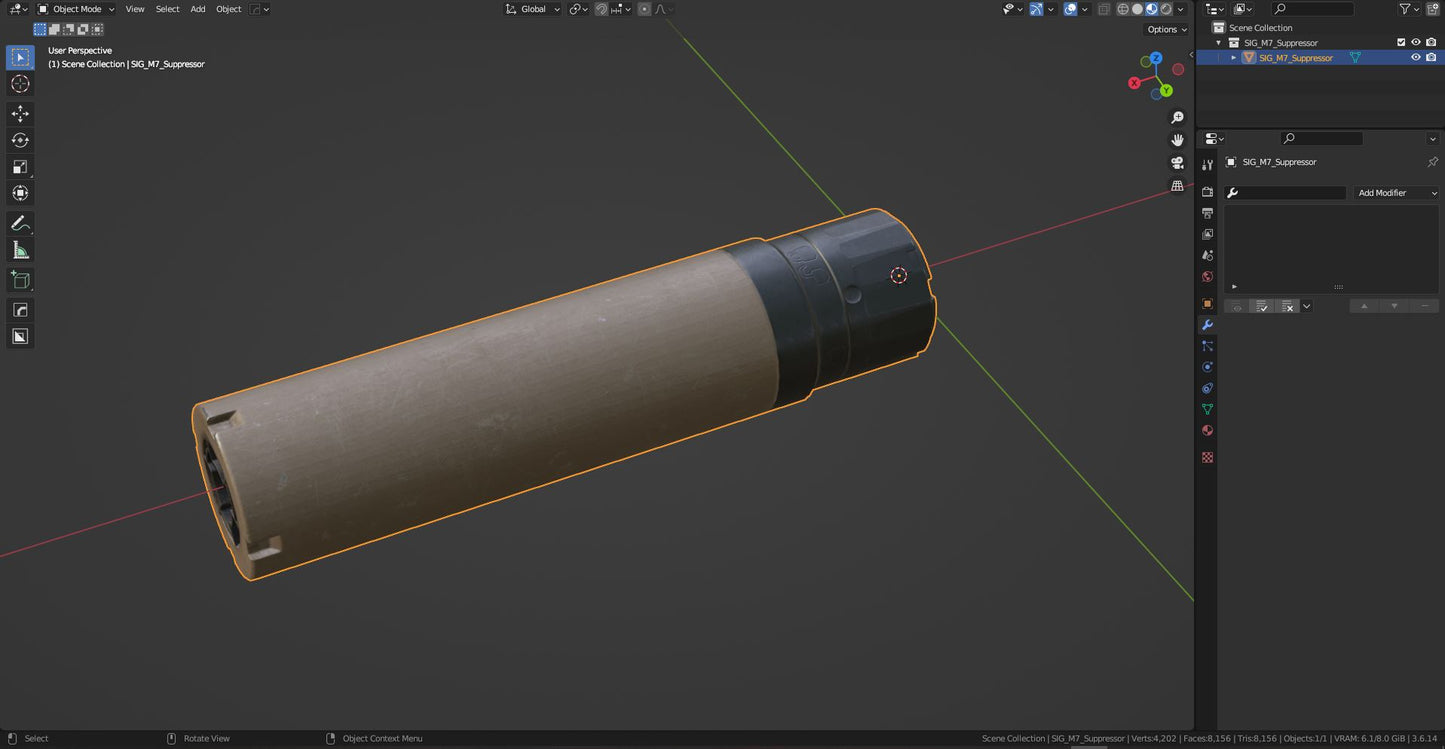The width and height of the screenshot is (1445, 749).
Task: Uncheck the SIG_M7_Suppressor collection exclude checkbox
Action: pyautogui.click(x=1401, y=43)
